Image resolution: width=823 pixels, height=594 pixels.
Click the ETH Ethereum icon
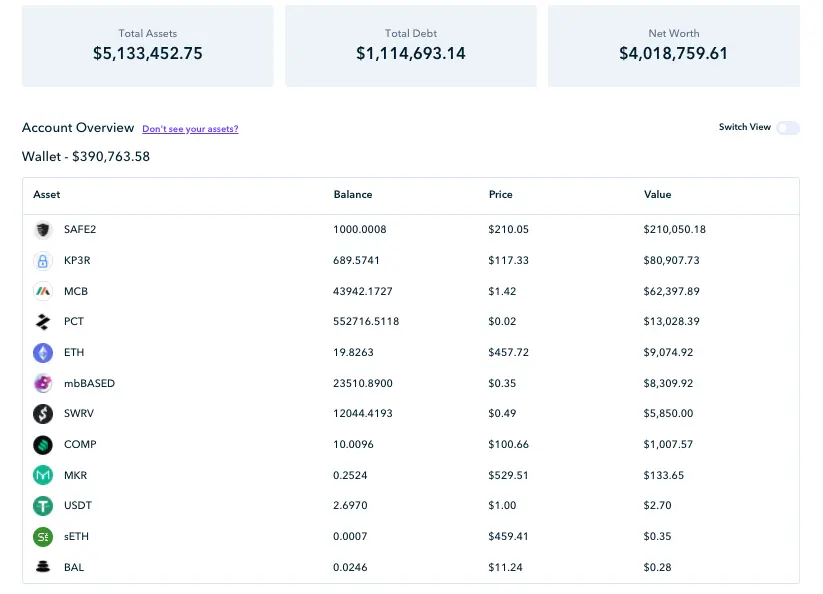coord(43,353)
